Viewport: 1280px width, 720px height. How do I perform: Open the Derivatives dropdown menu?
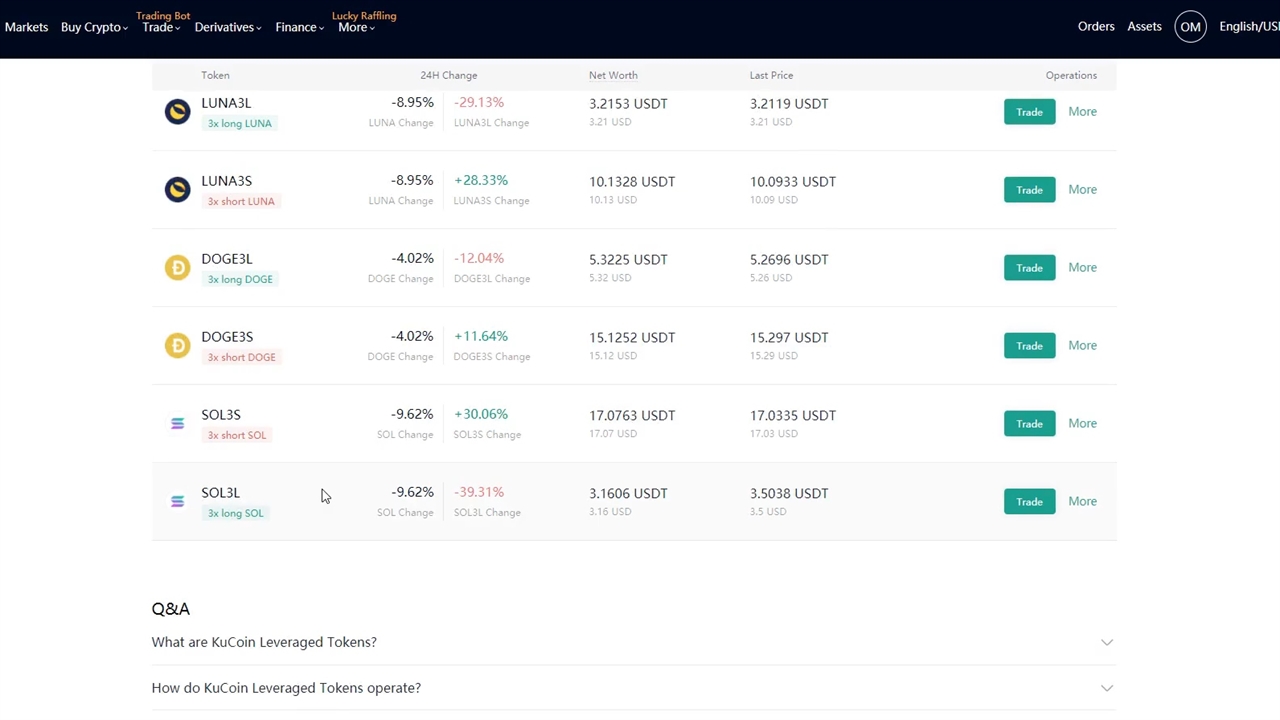coord(227,27)
